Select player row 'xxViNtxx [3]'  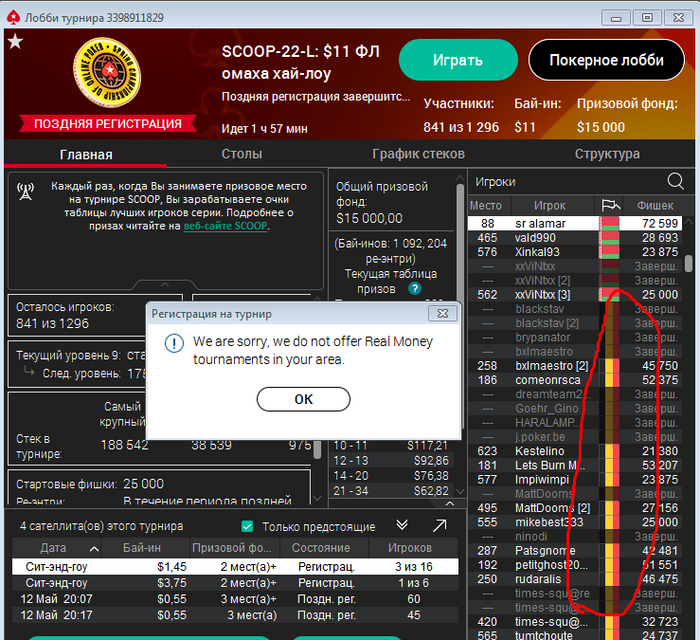point(575,295)
